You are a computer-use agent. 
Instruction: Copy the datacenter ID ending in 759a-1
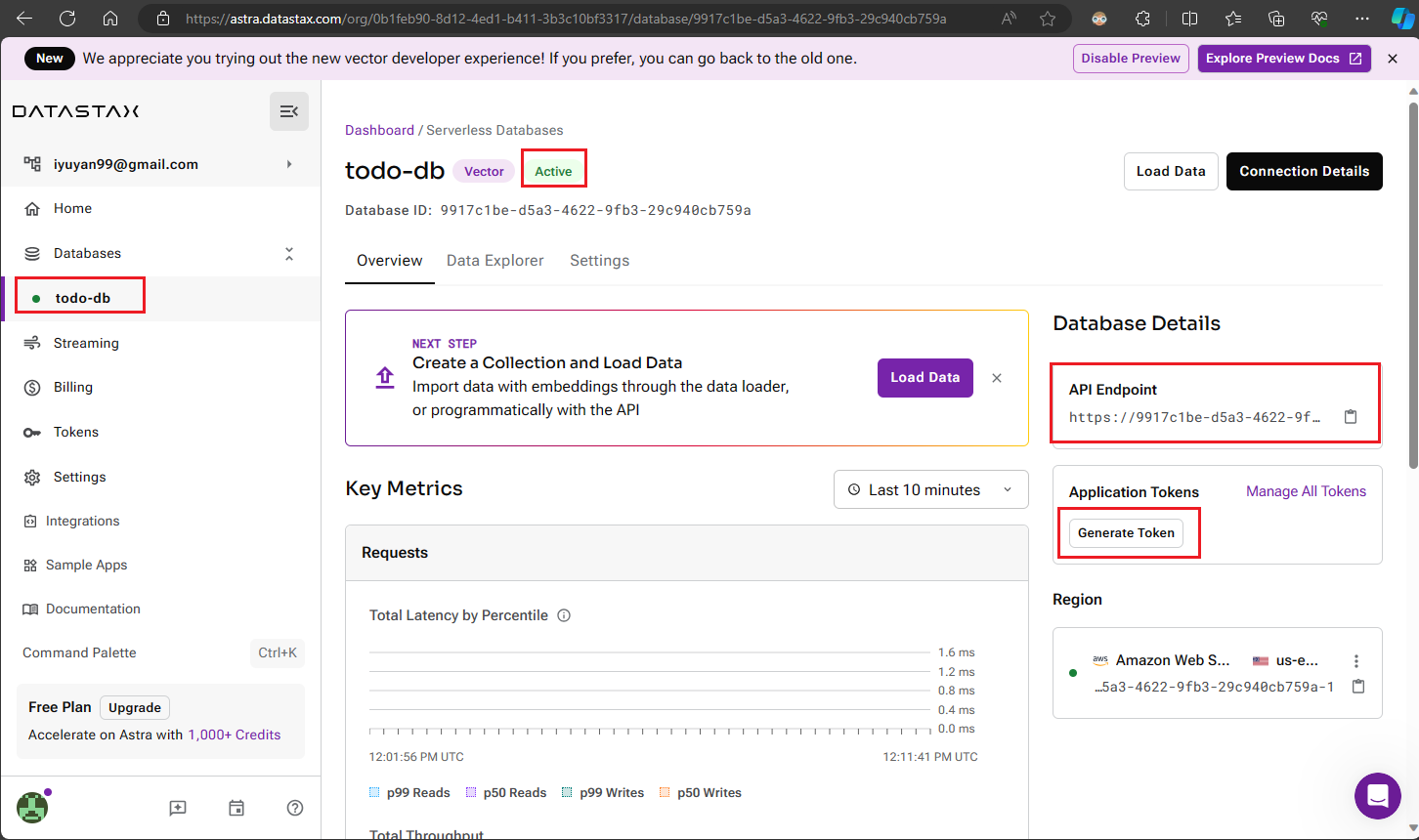(1357, 687)
